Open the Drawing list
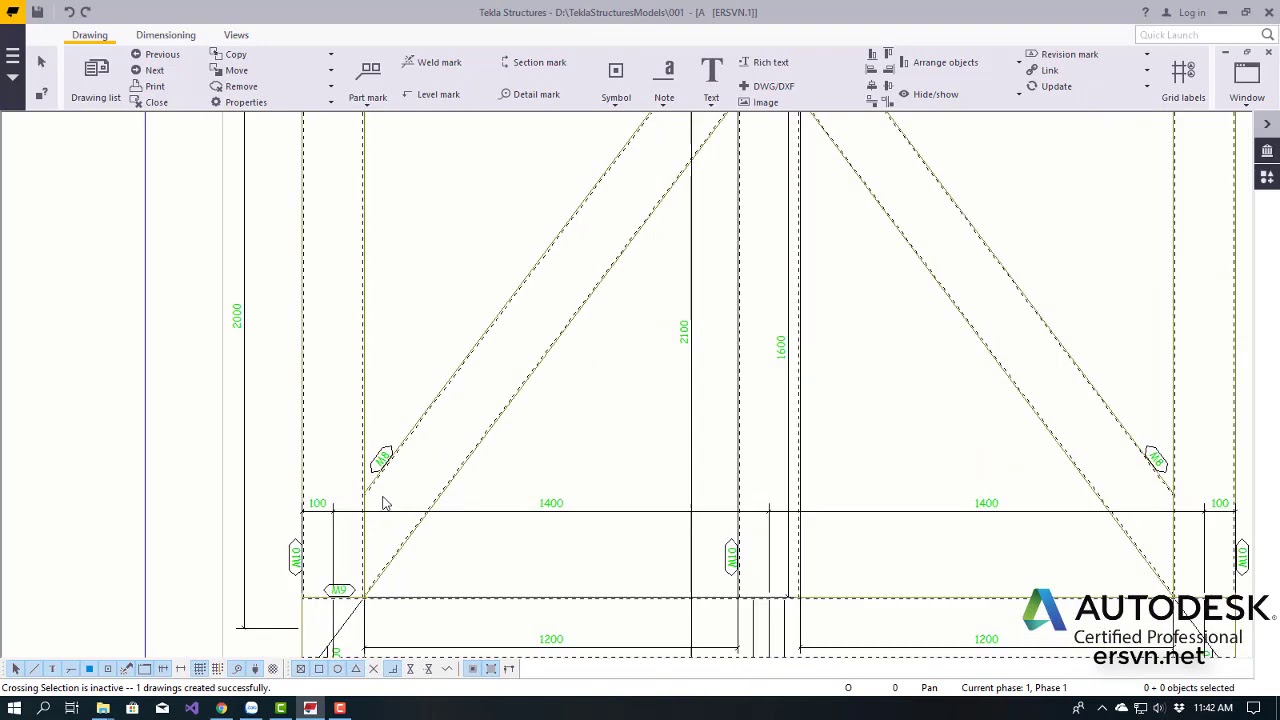Screen dimensions: 1280x720 (96, 79)
